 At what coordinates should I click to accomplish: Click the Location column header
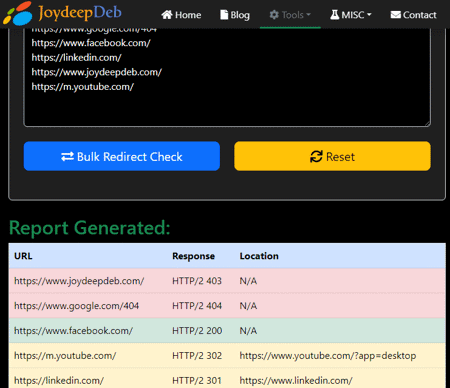(x=259, y=256)
